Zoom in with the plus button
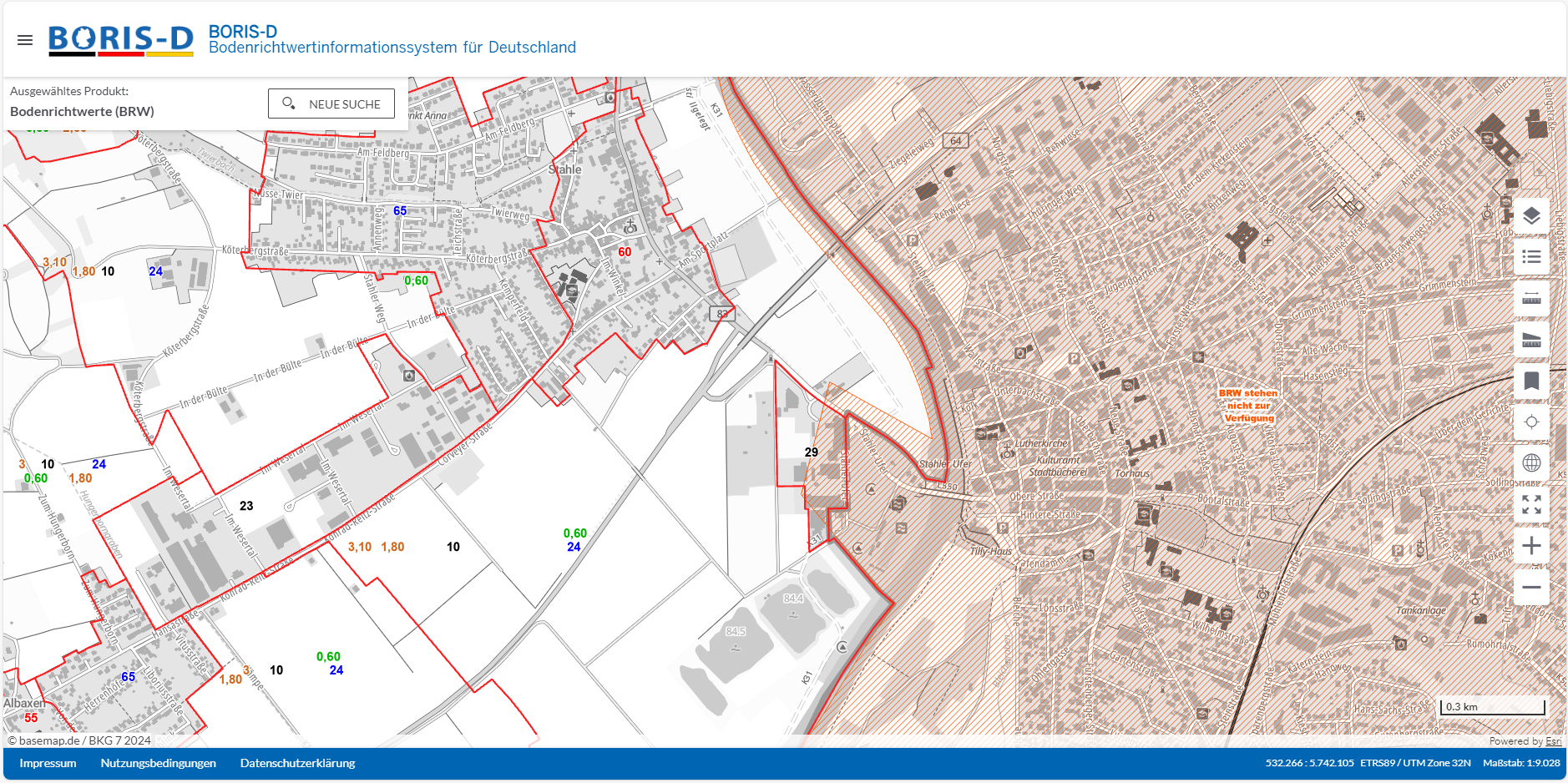Viewport: 1568px width, 783px height. coord(1531,546)
